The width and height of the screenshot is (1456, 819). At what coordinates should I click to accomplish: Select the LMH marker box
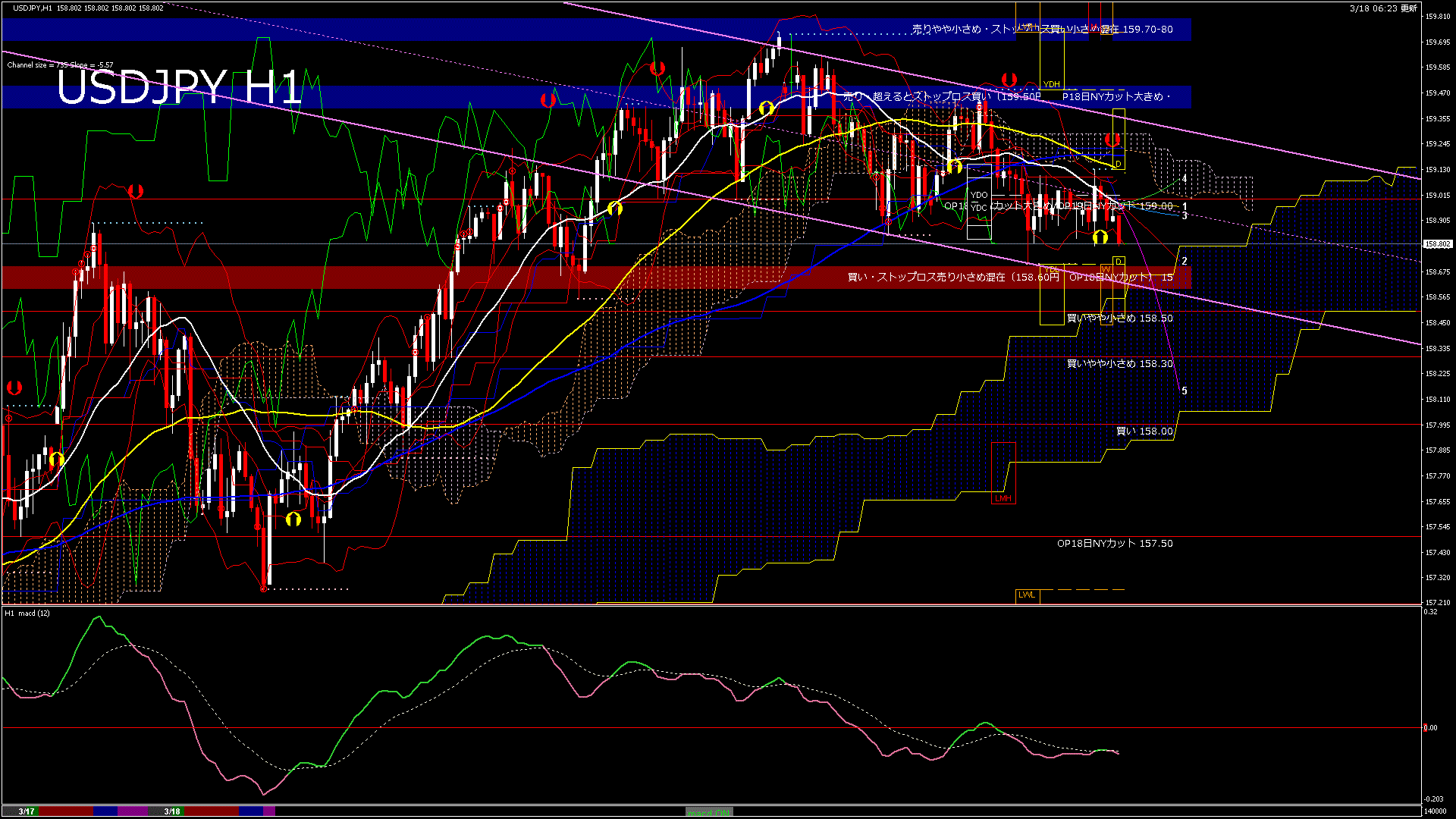pos(1003,498)
